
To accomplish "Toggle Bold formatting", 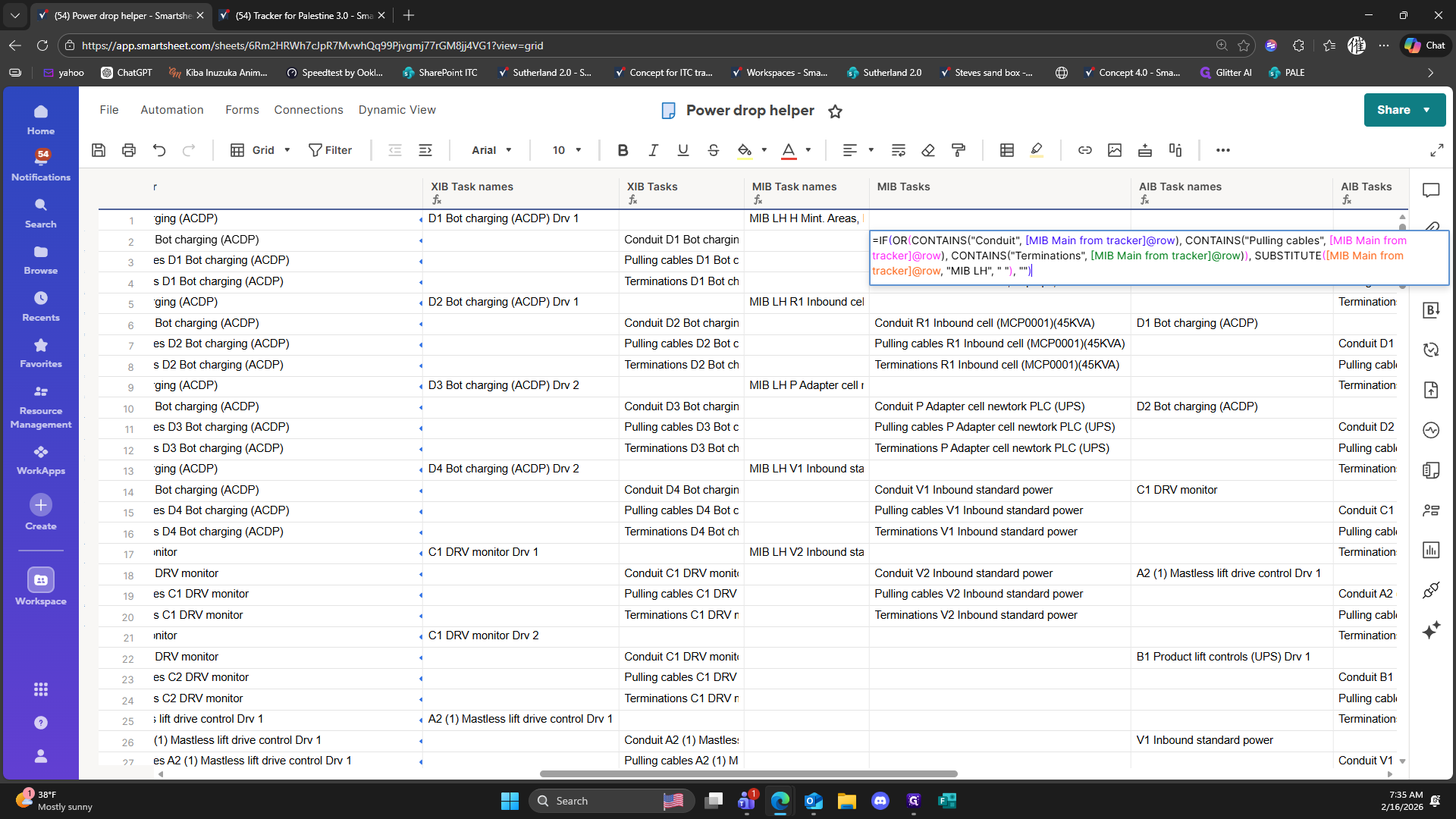I will [x=623, y=150].
